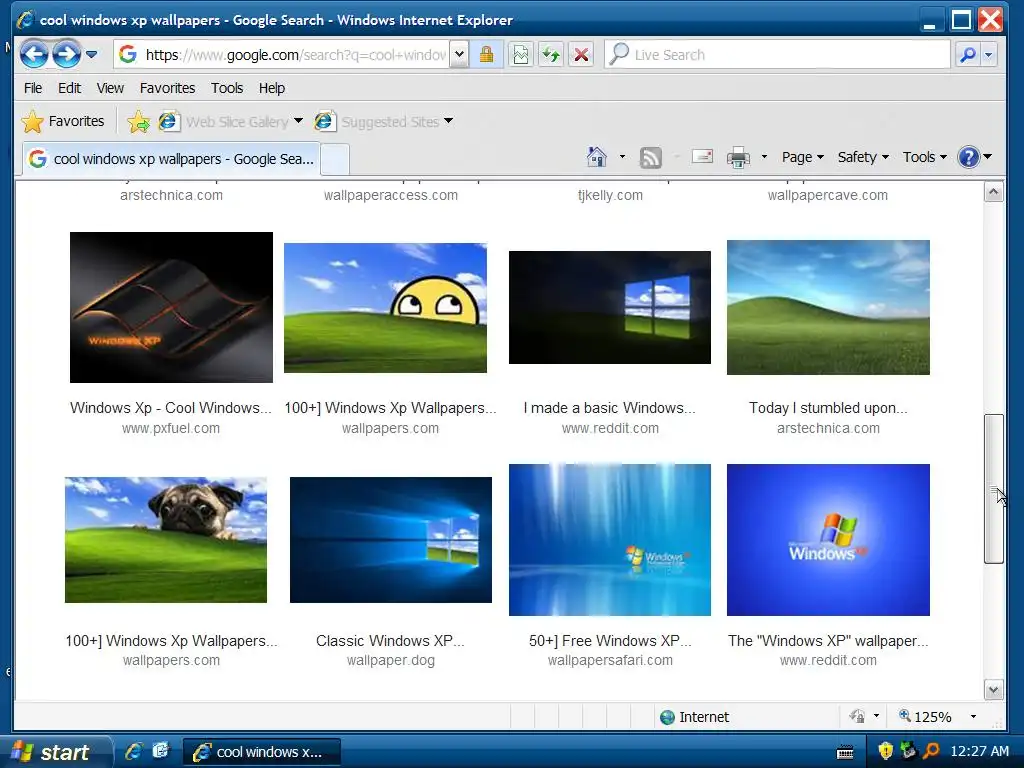Image resolution: width=1024 pixels, height=768 pixels.
Task: Open the pug dog wallpaper thumbnail
Action: coord(166,539)
